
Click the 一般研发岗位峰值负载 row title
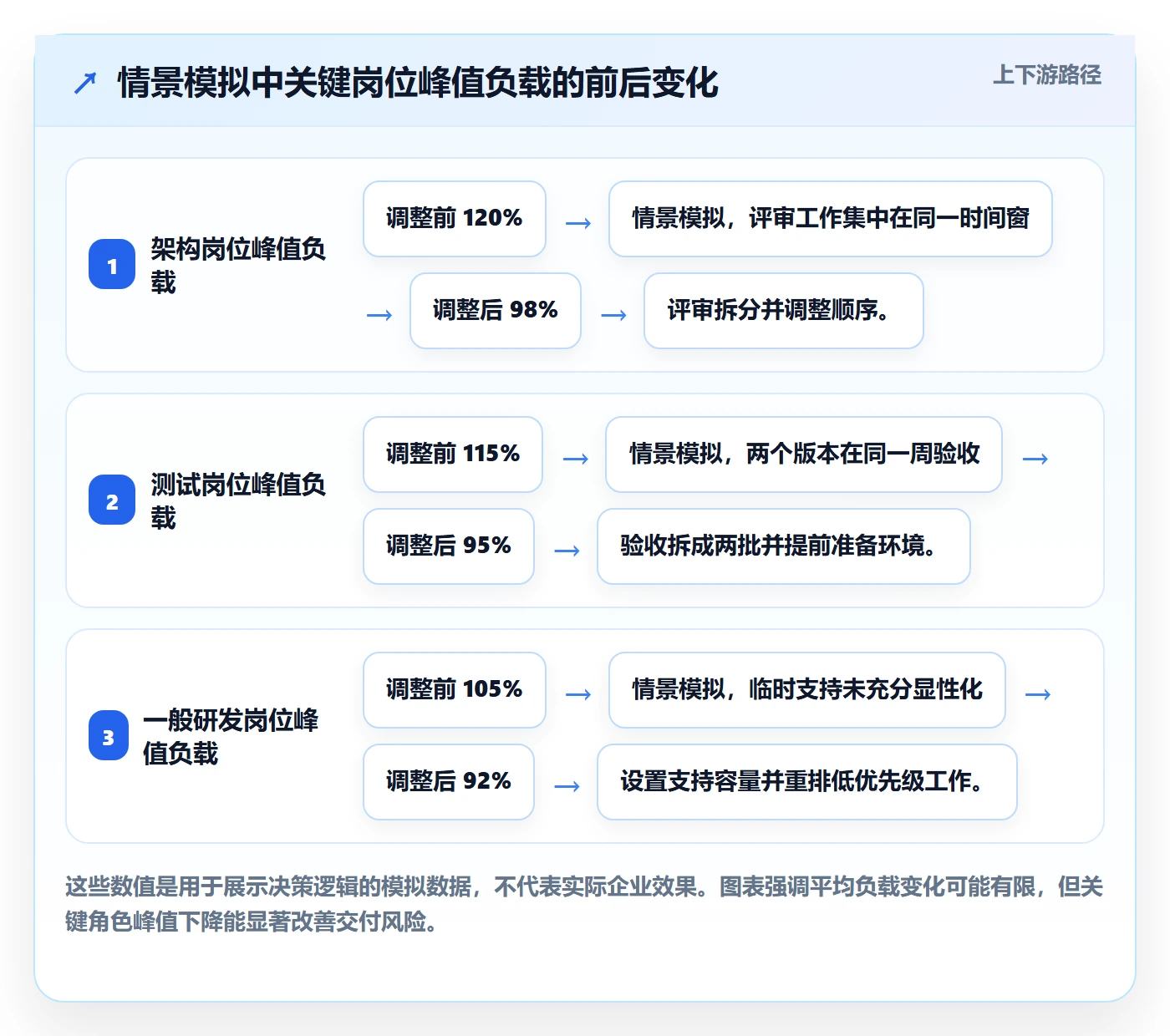(231, 736)
